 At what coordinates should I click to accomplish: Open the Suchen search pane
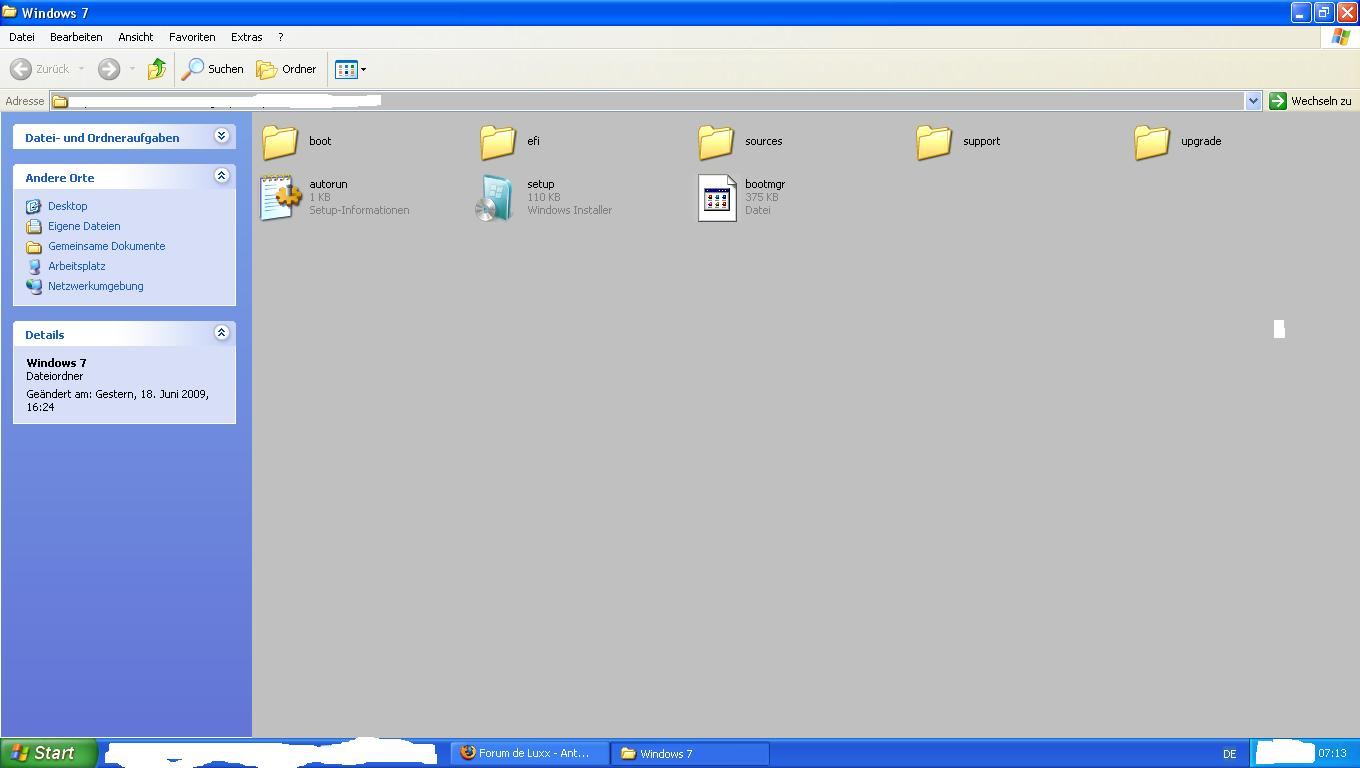212,69
